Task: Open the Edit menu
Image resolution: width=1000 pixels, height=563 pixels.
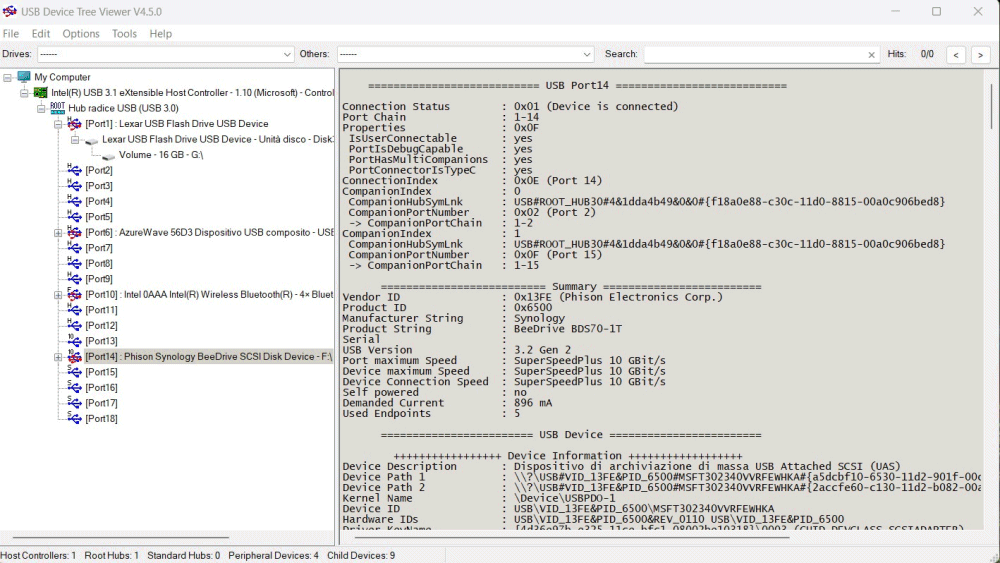Action: pyautogui.click(x=41, y=34)
